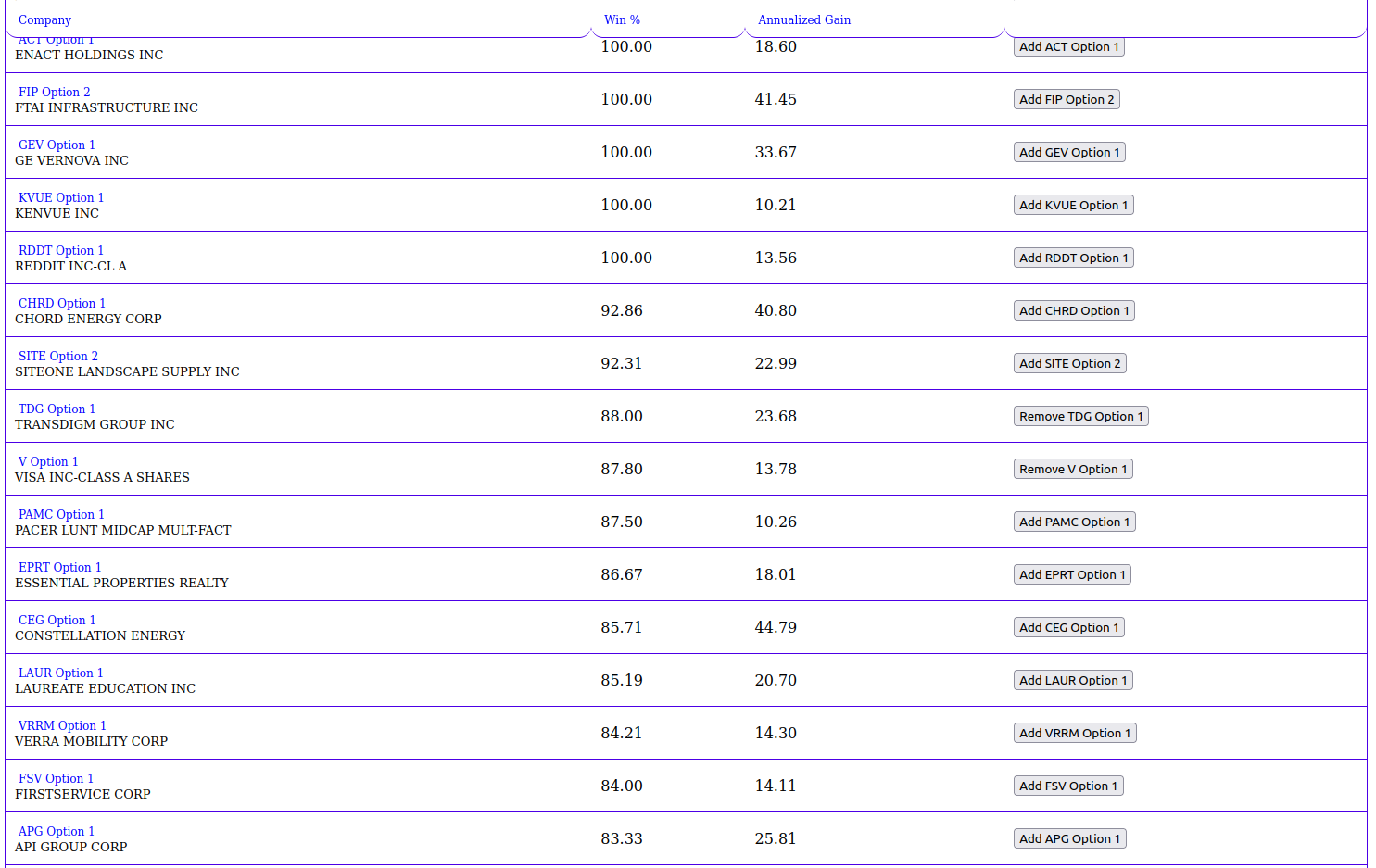Click the Add ACT Option 1 button
Viewport: 1376px width, 868px height.
pos(1069,46)
